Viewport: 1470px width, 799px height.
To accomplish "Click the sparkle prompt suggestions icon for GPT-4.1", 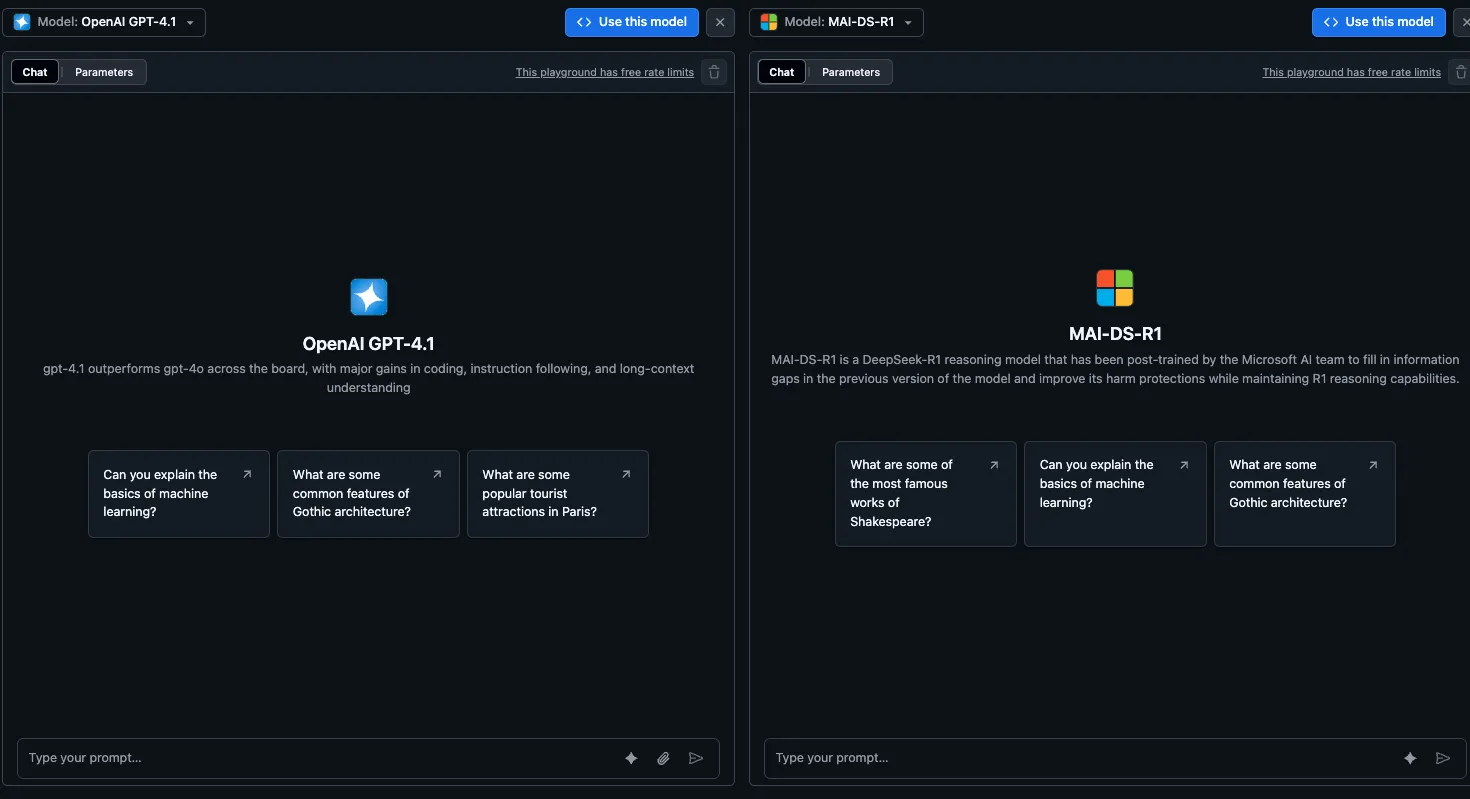I will pos(631,758).
